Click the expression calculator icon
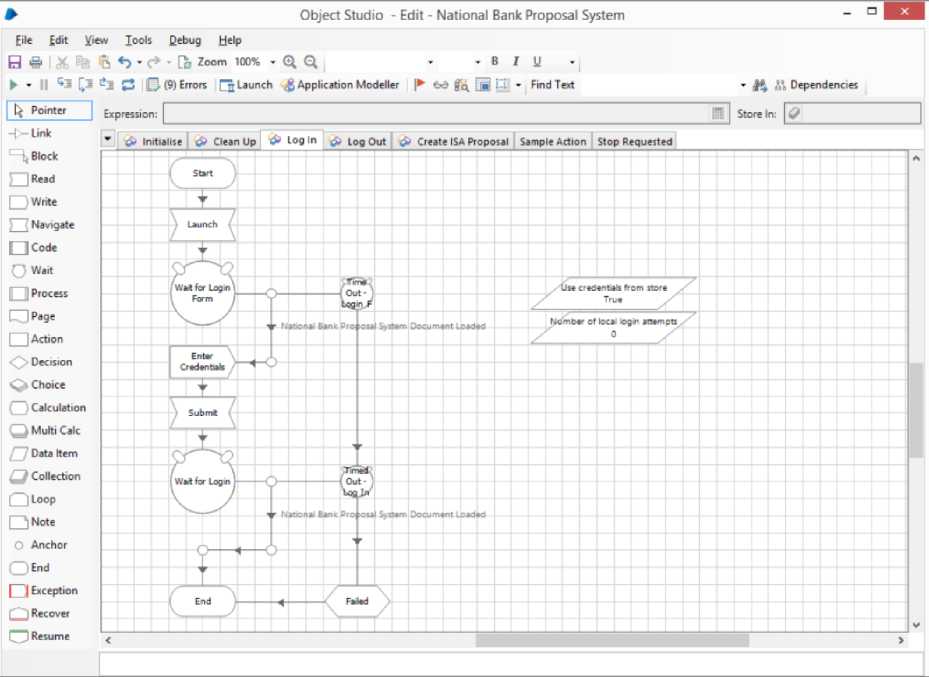Screen dimensions: 929x677 coord(717,114)
